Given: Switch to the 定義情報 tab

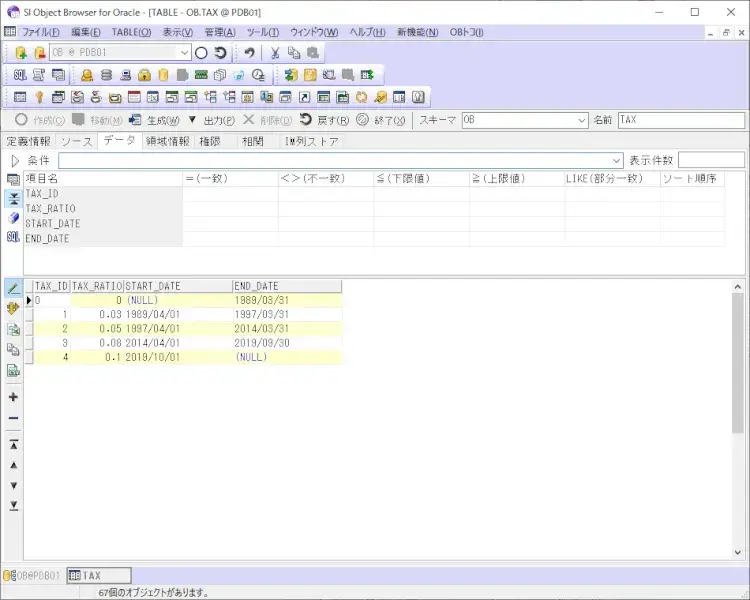Looking at the screenshot, I should click(x=28, y=141).
